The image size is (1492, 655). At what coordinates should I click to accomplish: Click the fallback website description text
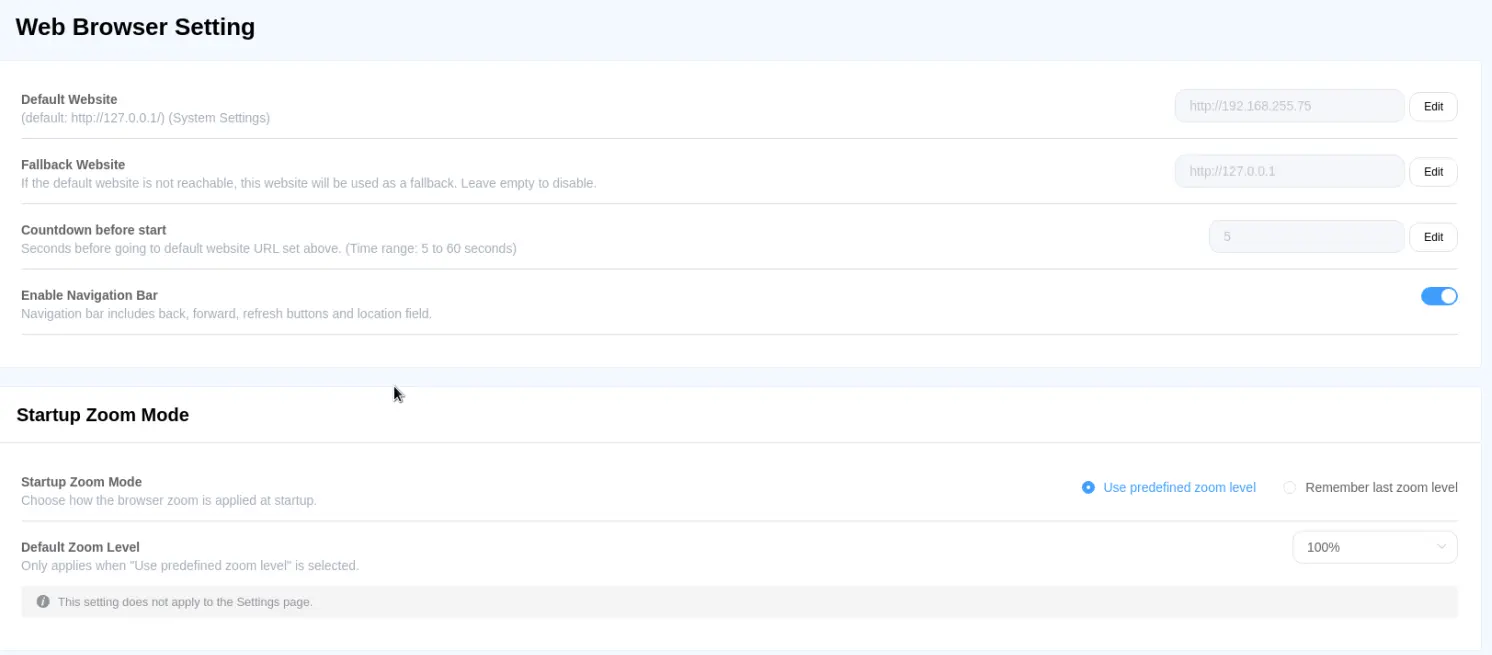coord(309,183)
